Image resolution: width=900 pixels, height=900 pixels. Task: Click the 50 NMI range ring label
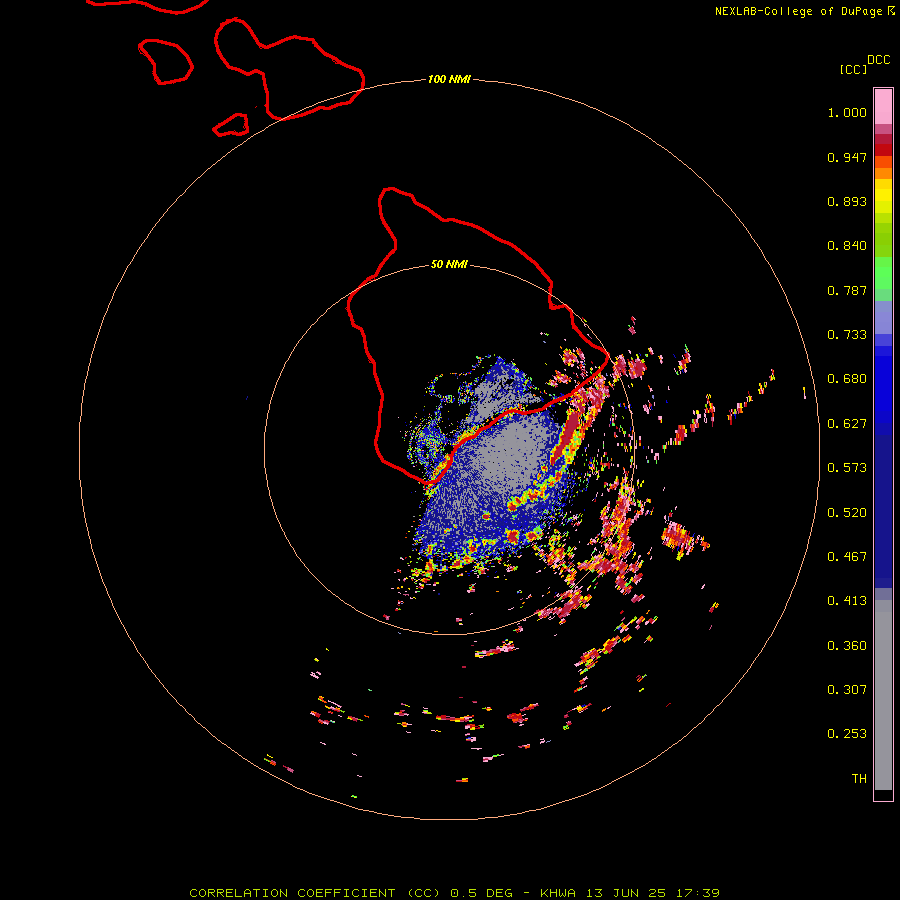click(449, 264)
